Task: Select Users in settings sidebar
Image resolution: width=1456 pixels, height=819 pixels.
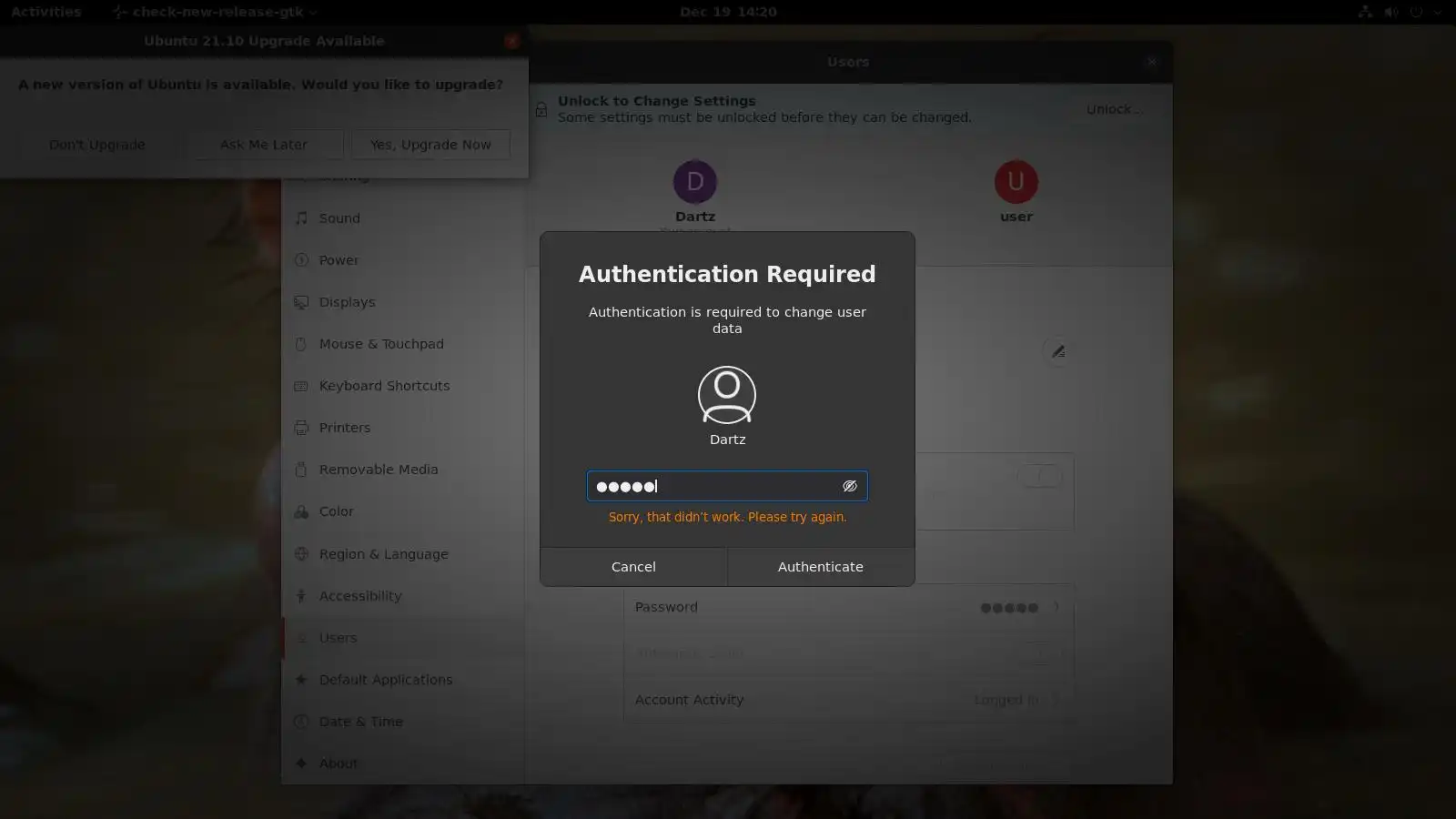Action: tap(403, 638)
